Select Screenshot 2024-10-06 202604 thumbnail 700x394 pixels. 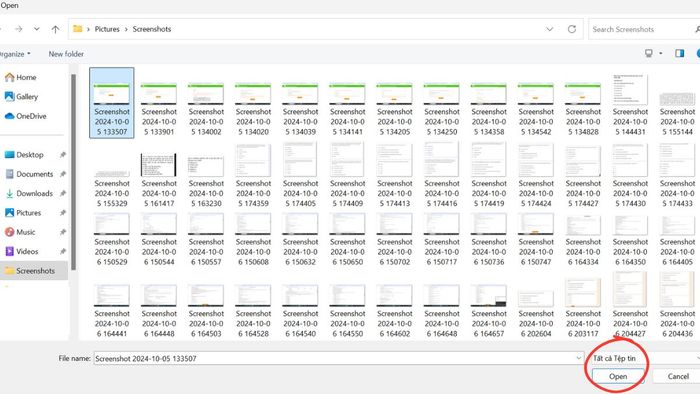coord(536,299)
